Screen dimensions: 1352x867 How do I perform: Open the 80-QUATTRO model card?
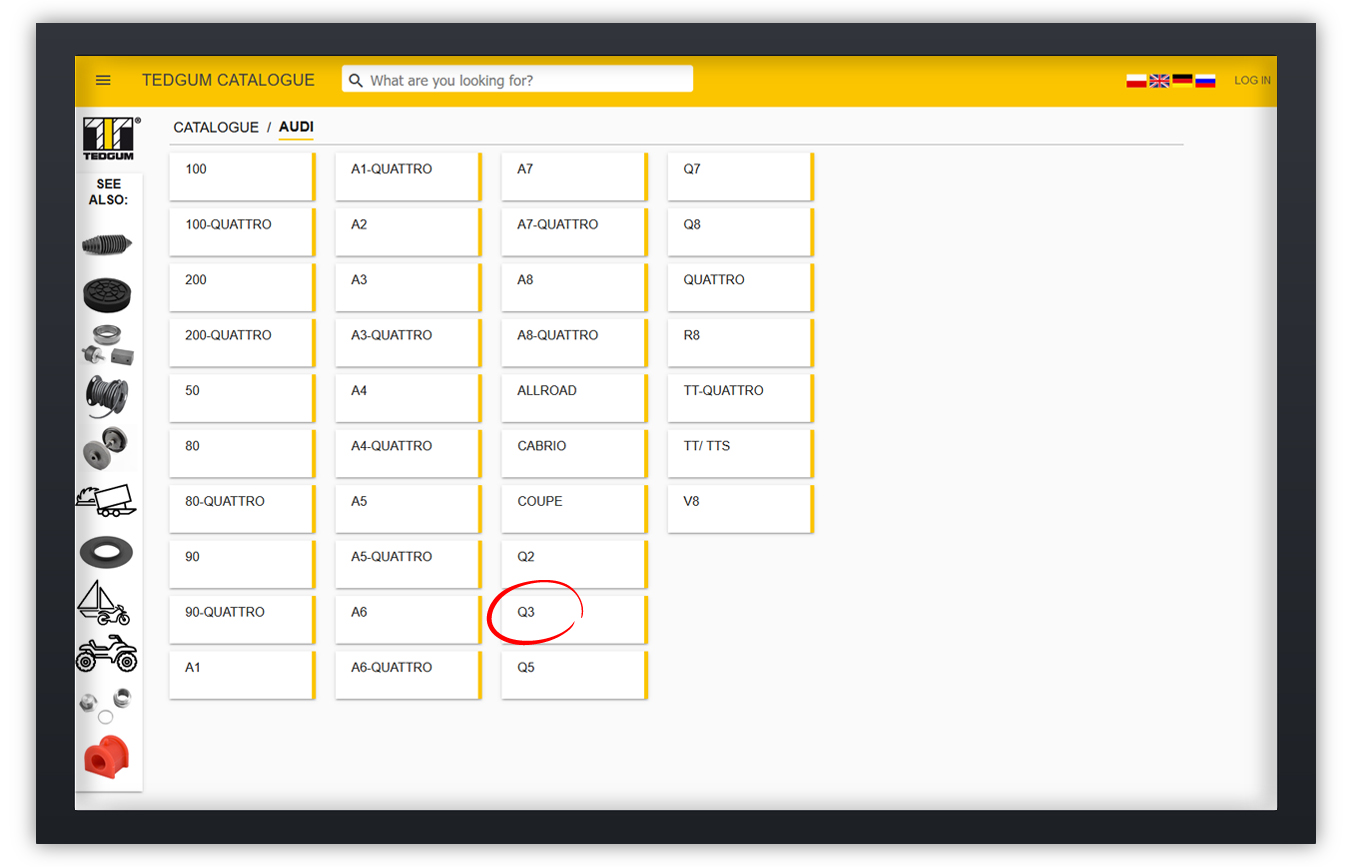242,509
